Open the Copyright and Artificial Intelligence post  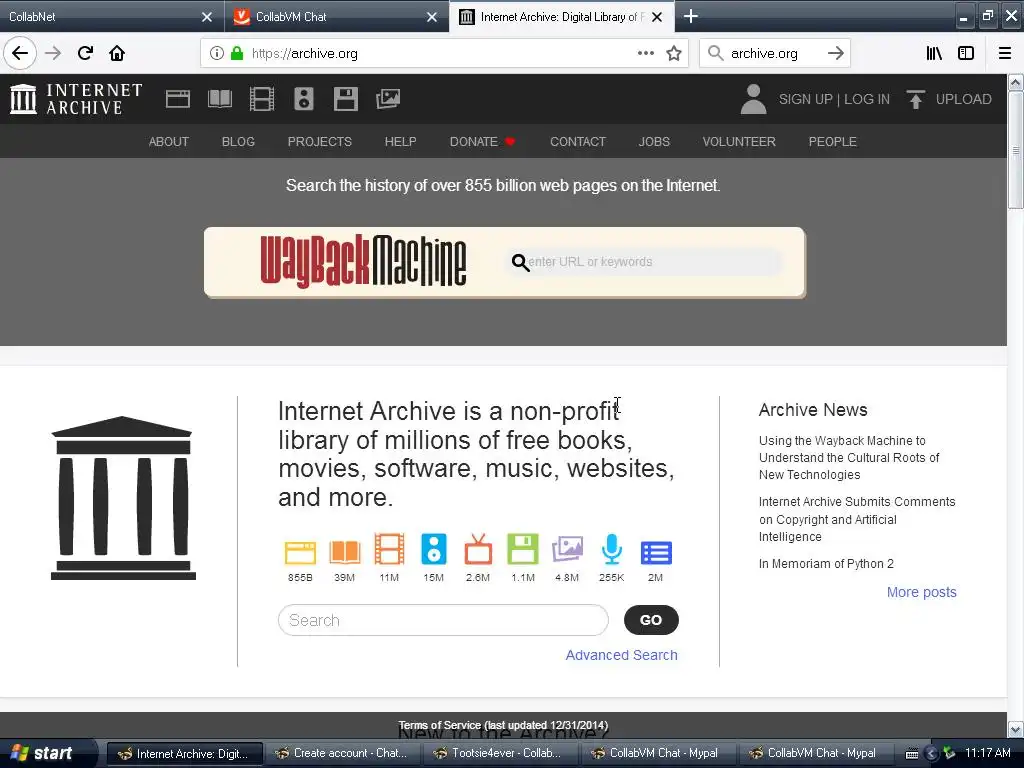pos(857,519)
